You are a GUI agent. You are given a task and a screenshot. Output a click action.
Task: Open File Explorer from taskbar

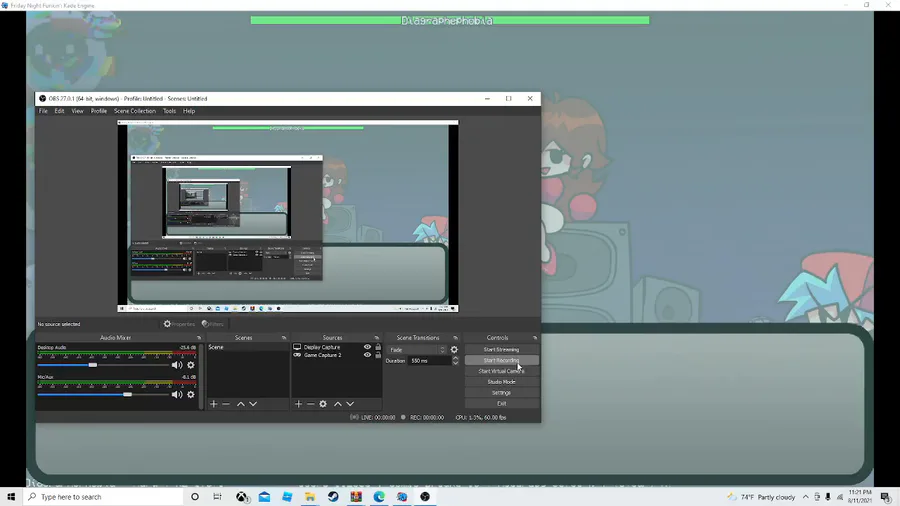(x=311, y=497)
